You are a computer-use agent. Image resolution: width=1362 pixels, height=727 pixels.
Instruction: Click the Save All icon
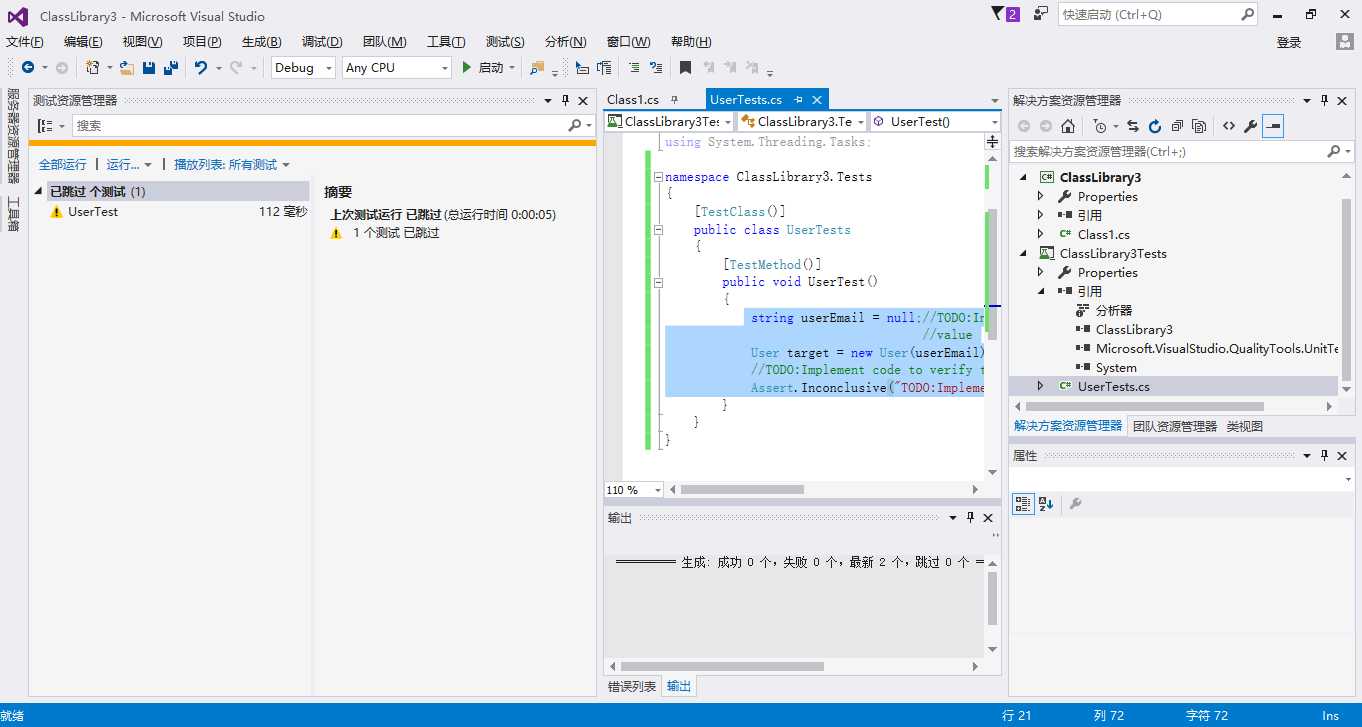[171, 67]
